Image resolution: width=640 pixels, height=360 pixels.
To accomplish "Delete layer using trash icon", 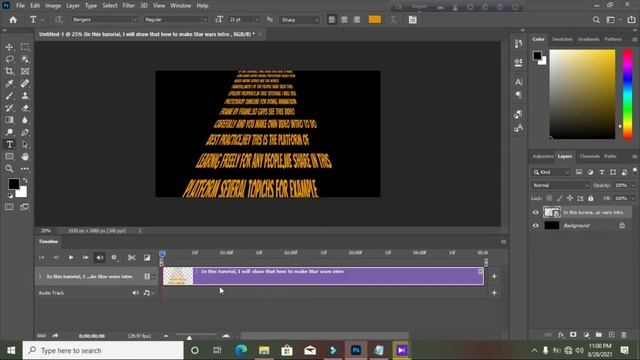I will coord(624,335).
